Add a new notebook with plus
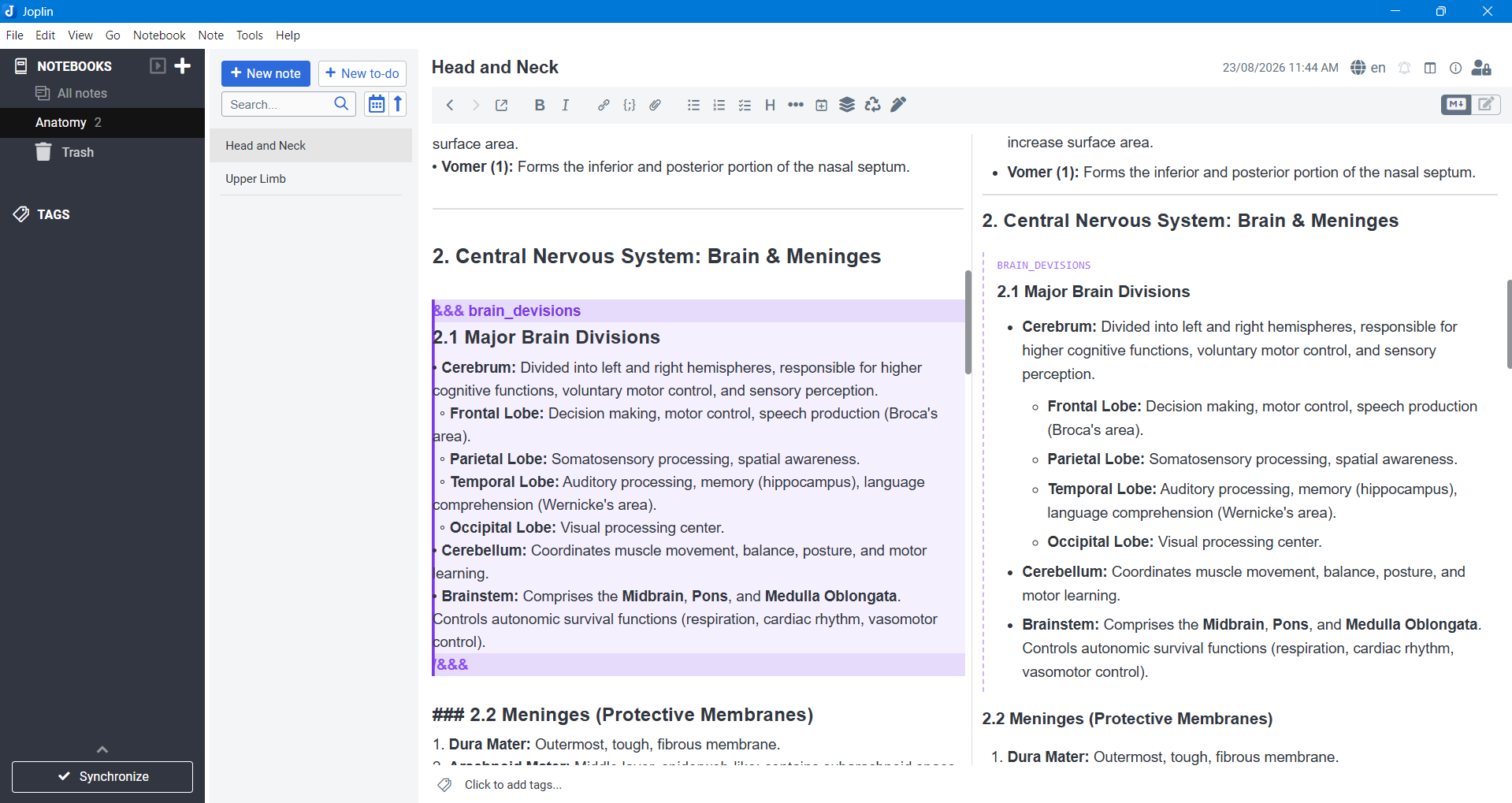The width and height of the screenshot is (1512, 803). (183, 65)
